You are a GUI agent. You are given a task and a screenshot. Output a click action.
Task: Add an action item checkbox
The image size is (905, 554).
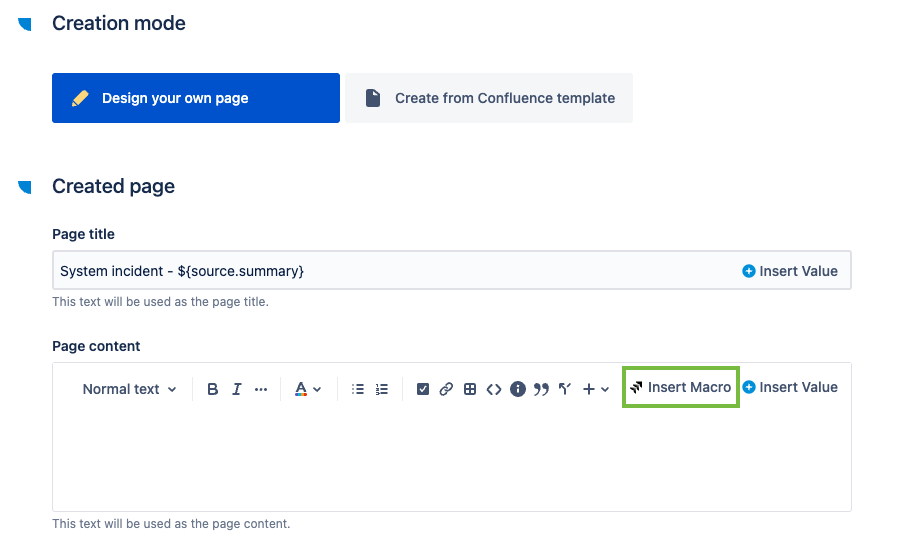tap(422, 389)
